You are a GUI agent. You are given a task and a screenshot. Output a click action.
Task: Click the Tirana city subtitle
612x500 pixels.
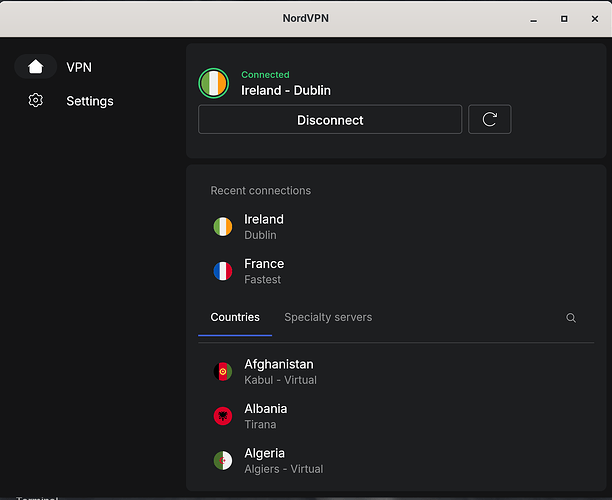[260, 424]
